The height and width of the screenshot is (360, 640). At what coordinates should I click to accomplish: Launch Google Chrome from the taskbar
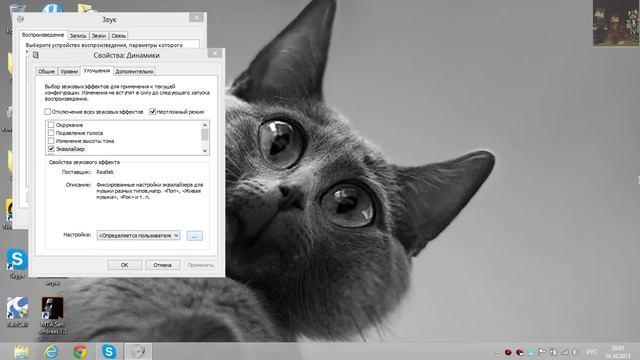[80, 351]
